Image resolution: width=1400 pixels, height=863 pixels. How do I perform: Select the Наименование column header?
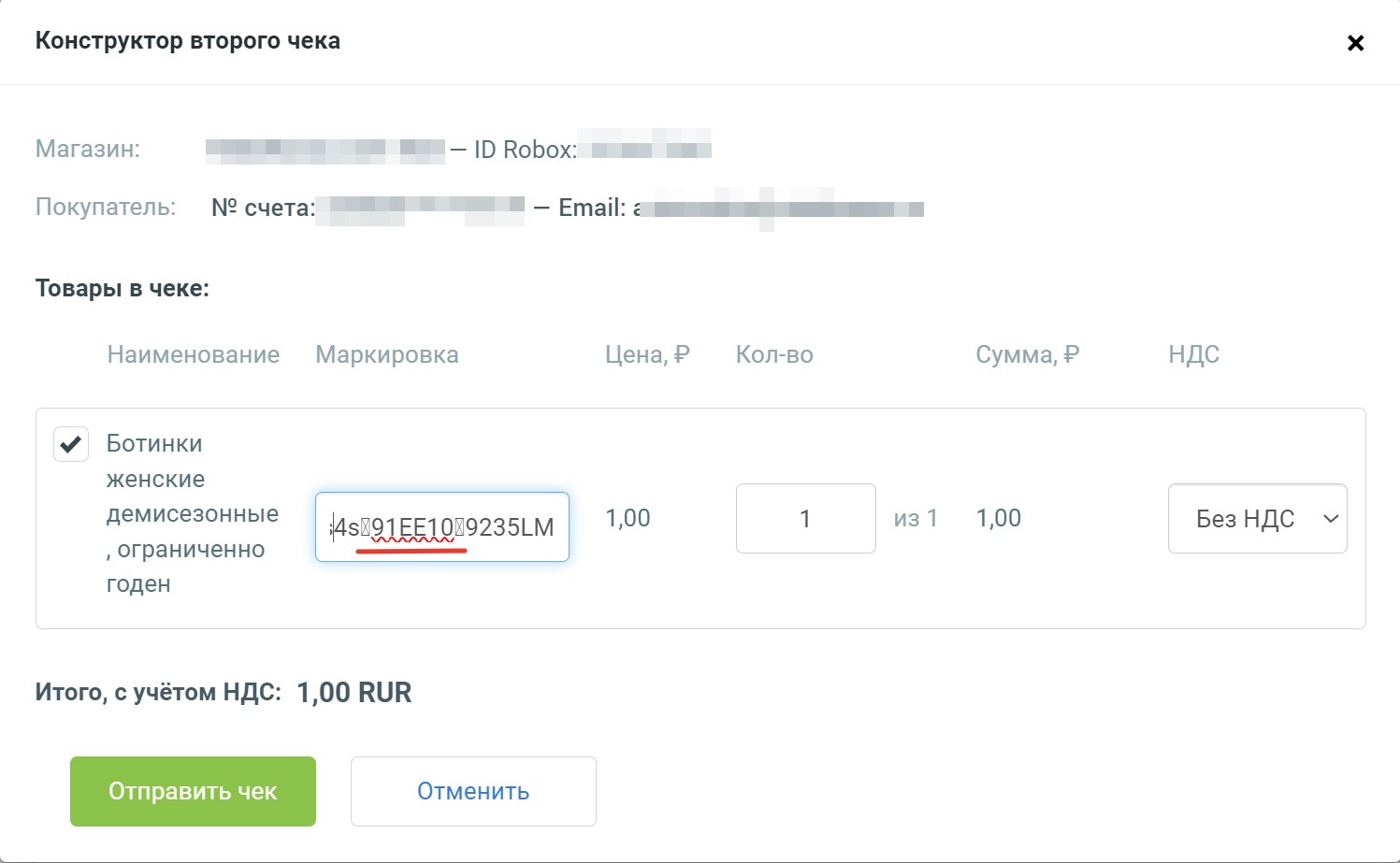tap(194, 355)
